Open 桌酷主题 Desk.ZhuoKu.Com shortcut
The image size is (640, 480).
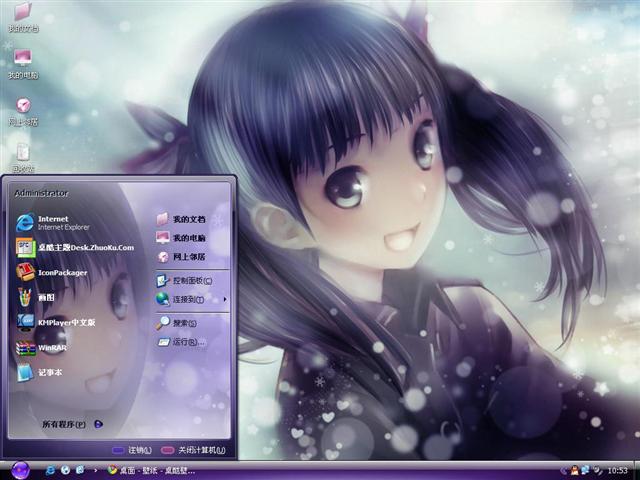84,248
